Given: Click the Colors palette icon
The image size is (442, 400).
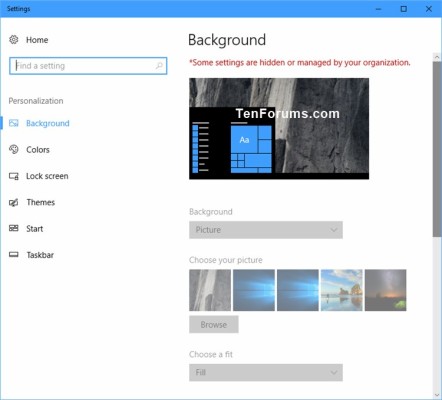Looking at the screenshot, I should tap(14, 149).
